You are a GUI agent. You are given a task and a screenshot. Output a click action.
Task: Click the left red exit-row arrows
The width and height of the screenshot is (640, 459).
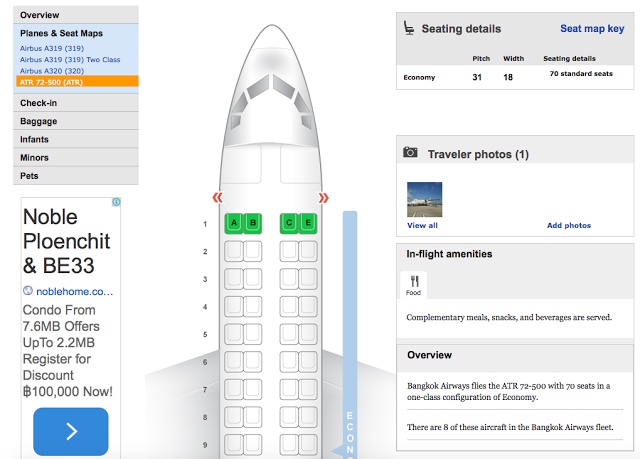coord(217,198)
